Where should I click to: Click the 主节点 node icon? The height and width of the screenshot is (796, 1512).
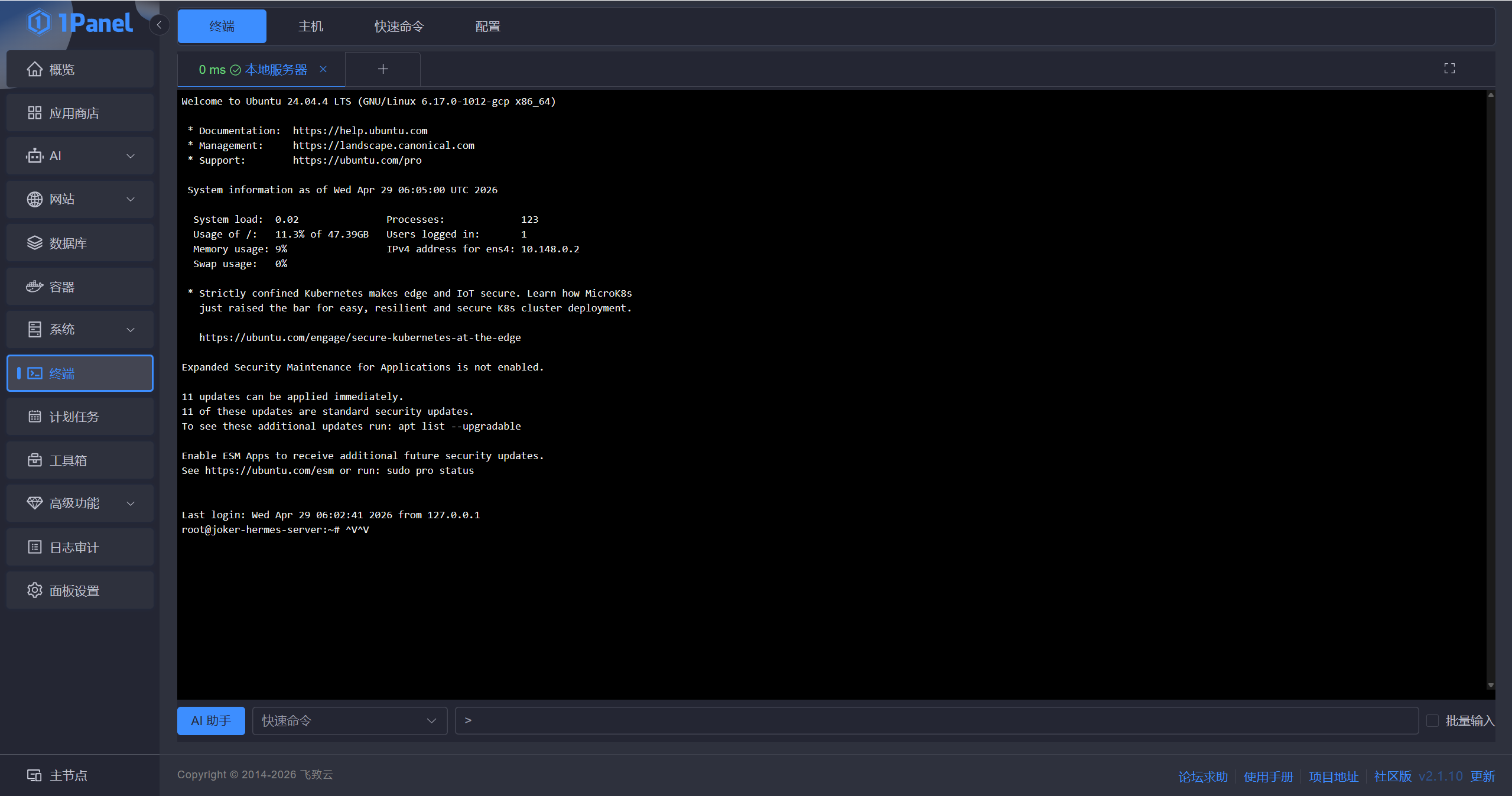click(34, 775)
